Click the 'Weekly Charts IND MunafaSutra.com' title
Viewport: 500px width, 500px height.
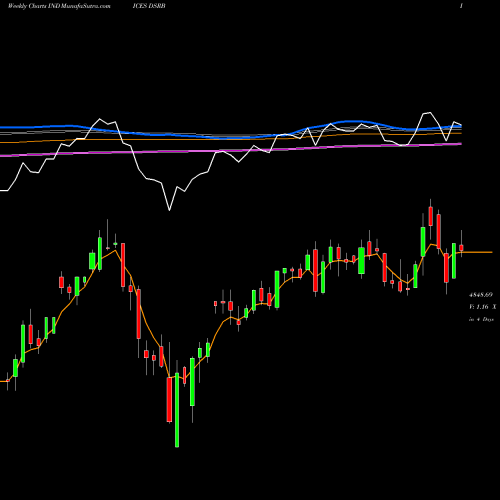pyautogui.click(x=59, y=6)
